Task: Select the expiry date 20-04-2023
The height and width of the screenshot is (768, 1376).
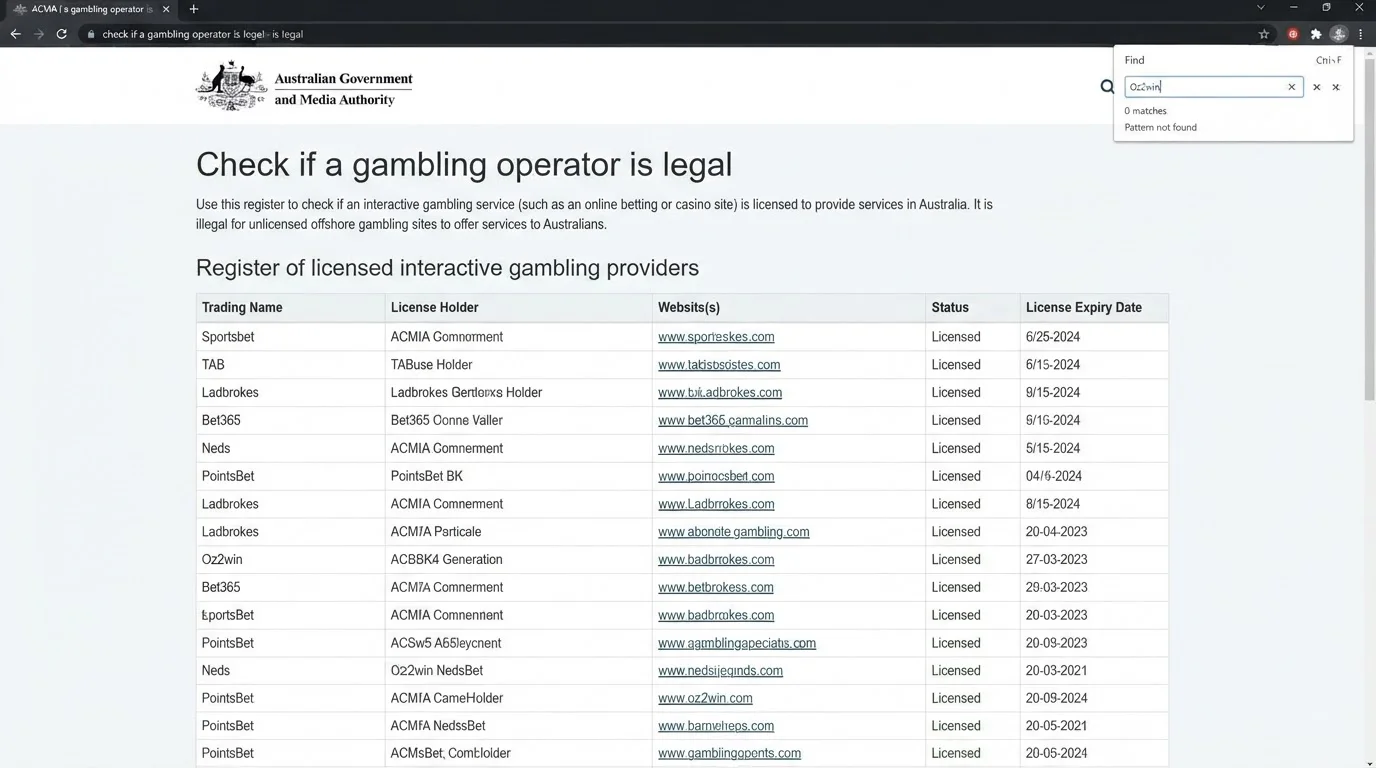Action: point(1056,532)
